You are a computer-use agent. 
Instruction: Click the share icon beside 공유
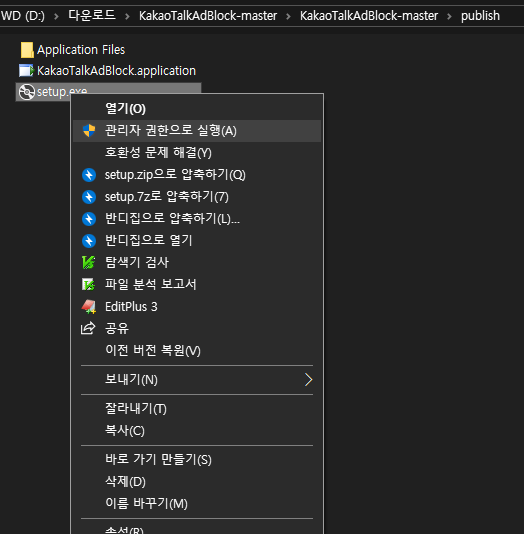88,328
